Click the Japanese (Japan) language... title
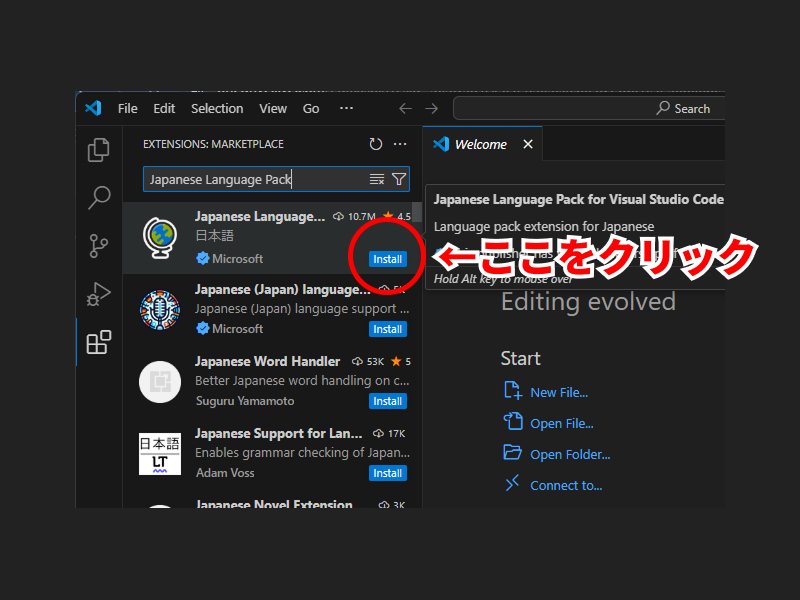The image size is (800, 600). 283,290
